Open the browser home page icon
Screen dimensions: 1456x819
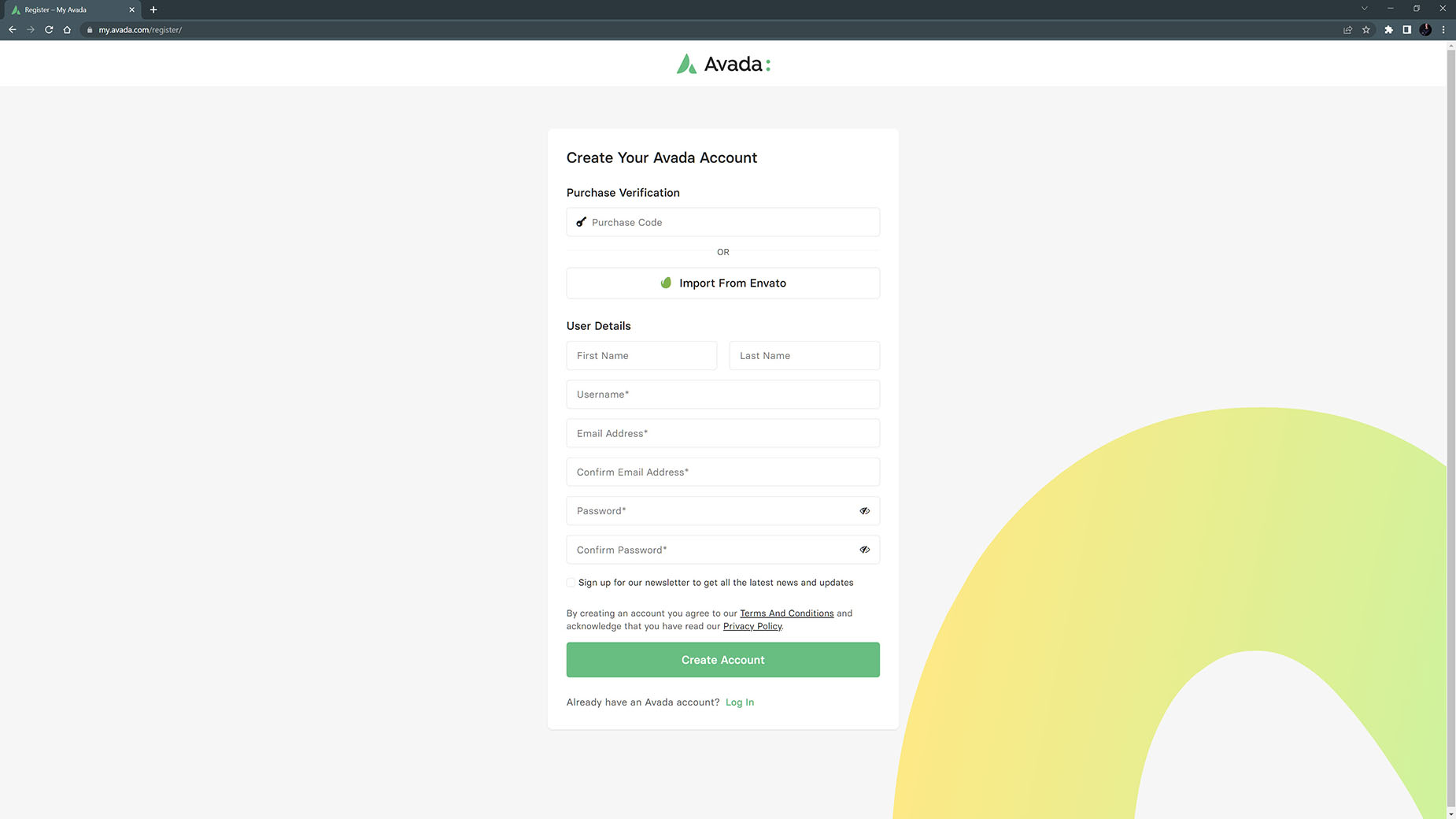(67, 30)
